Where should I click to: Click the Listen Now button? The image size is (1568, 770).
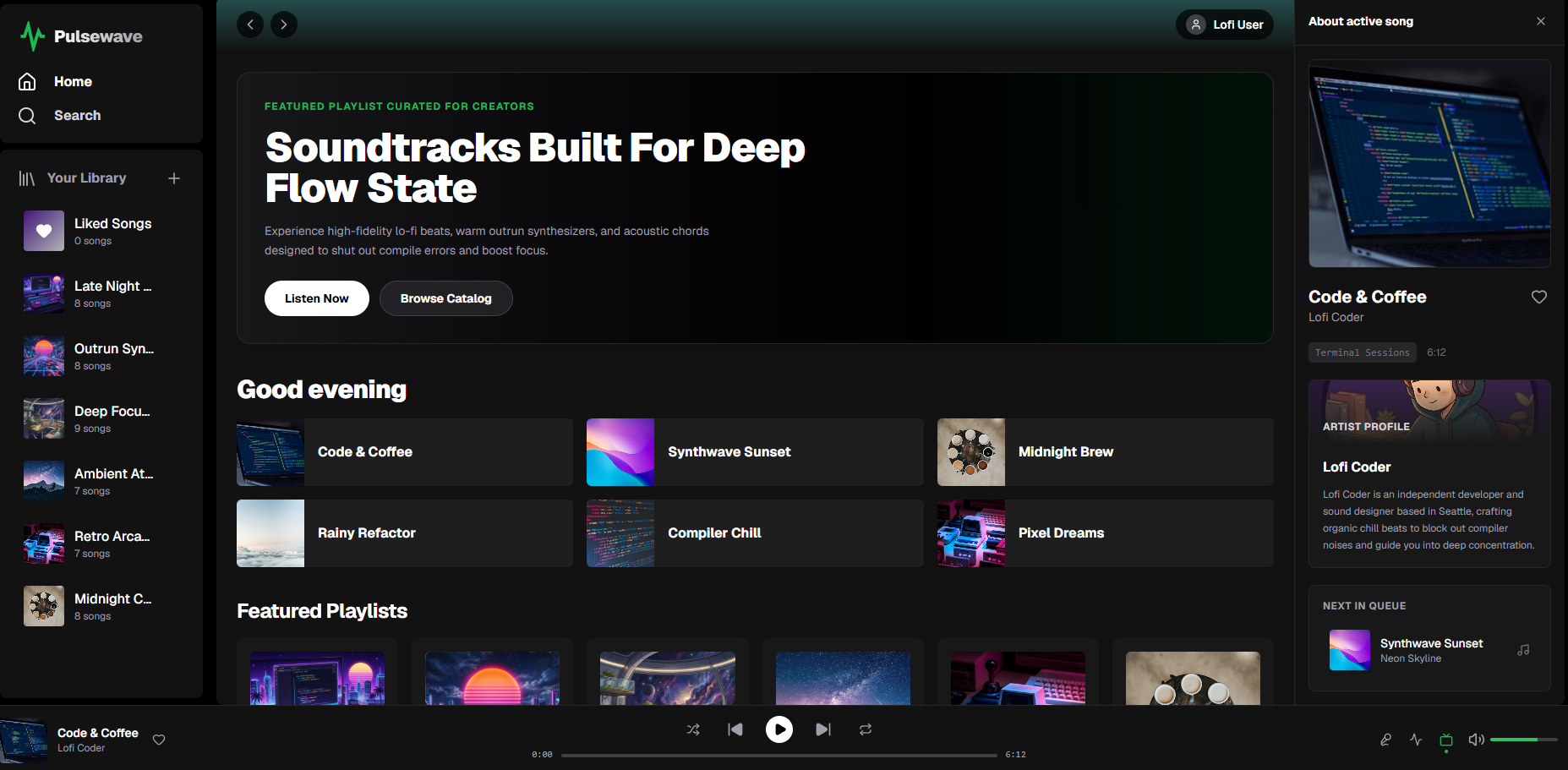point(317,298)
